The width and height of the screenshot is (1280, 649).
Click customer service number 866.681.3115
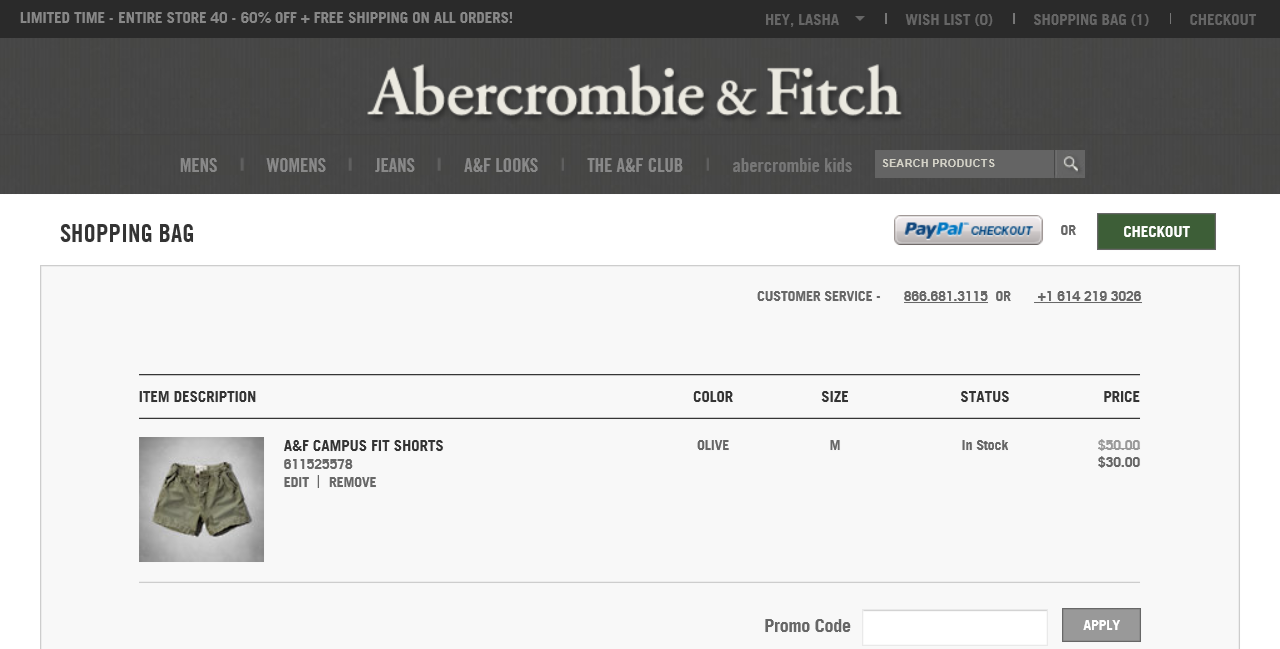tap(945, 296)
